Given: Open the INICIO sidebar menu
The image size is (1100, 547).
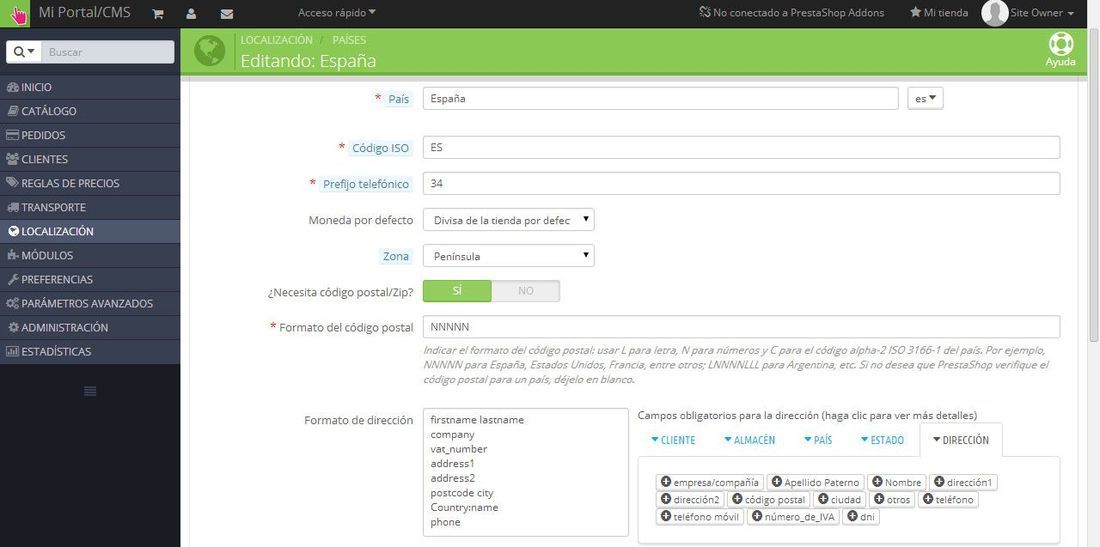Looking at the screenshot, I should pos(90,87).
